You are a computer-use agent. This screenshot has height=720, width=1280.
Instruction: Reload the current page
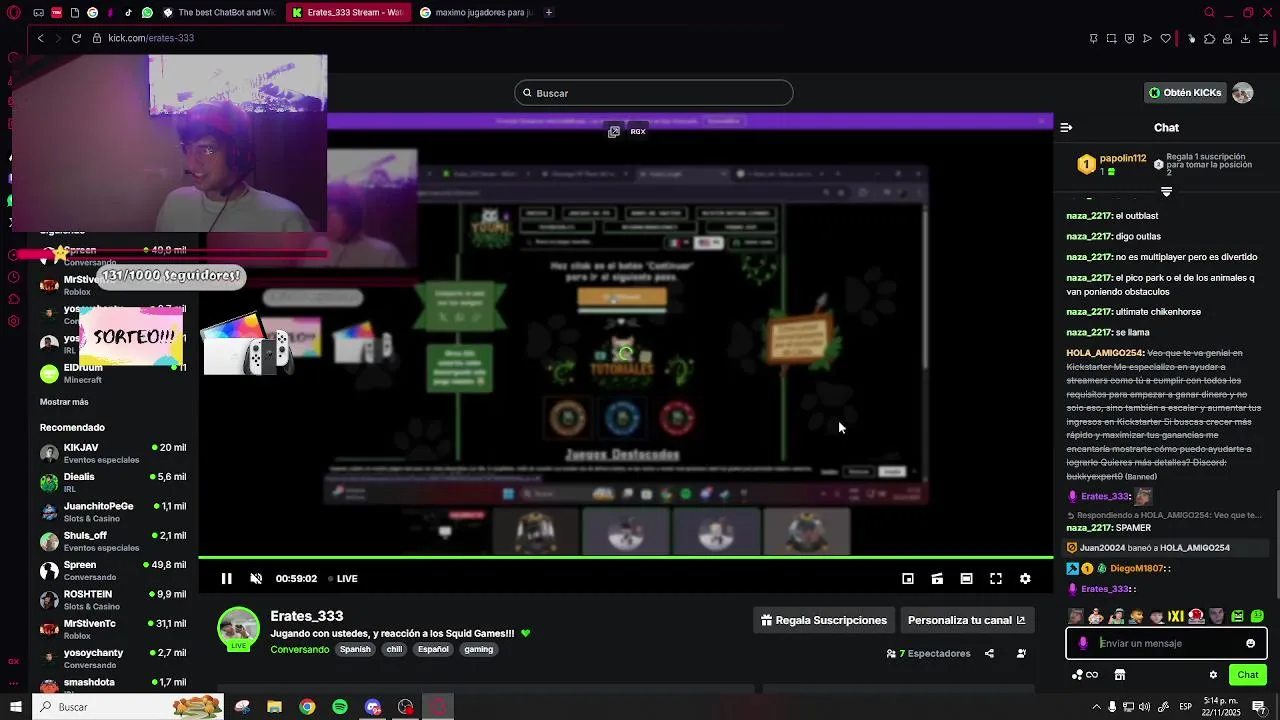[76, 38]
